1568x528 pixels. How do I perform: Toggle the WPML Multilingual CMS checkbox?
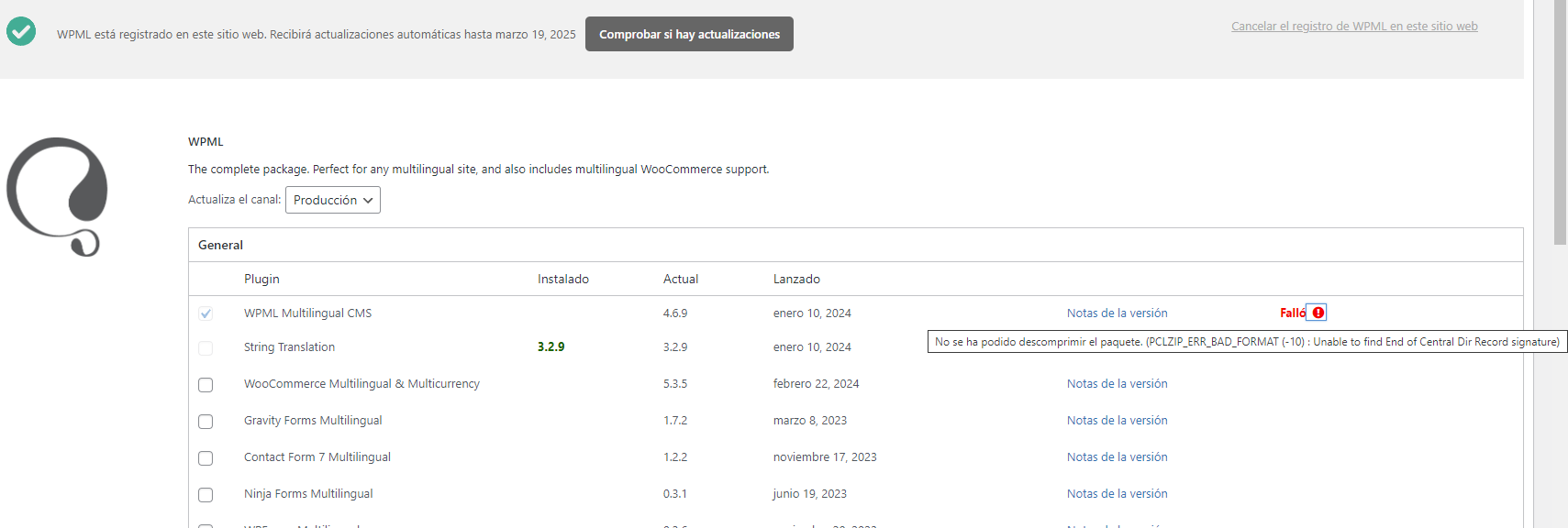click(206, 313)
